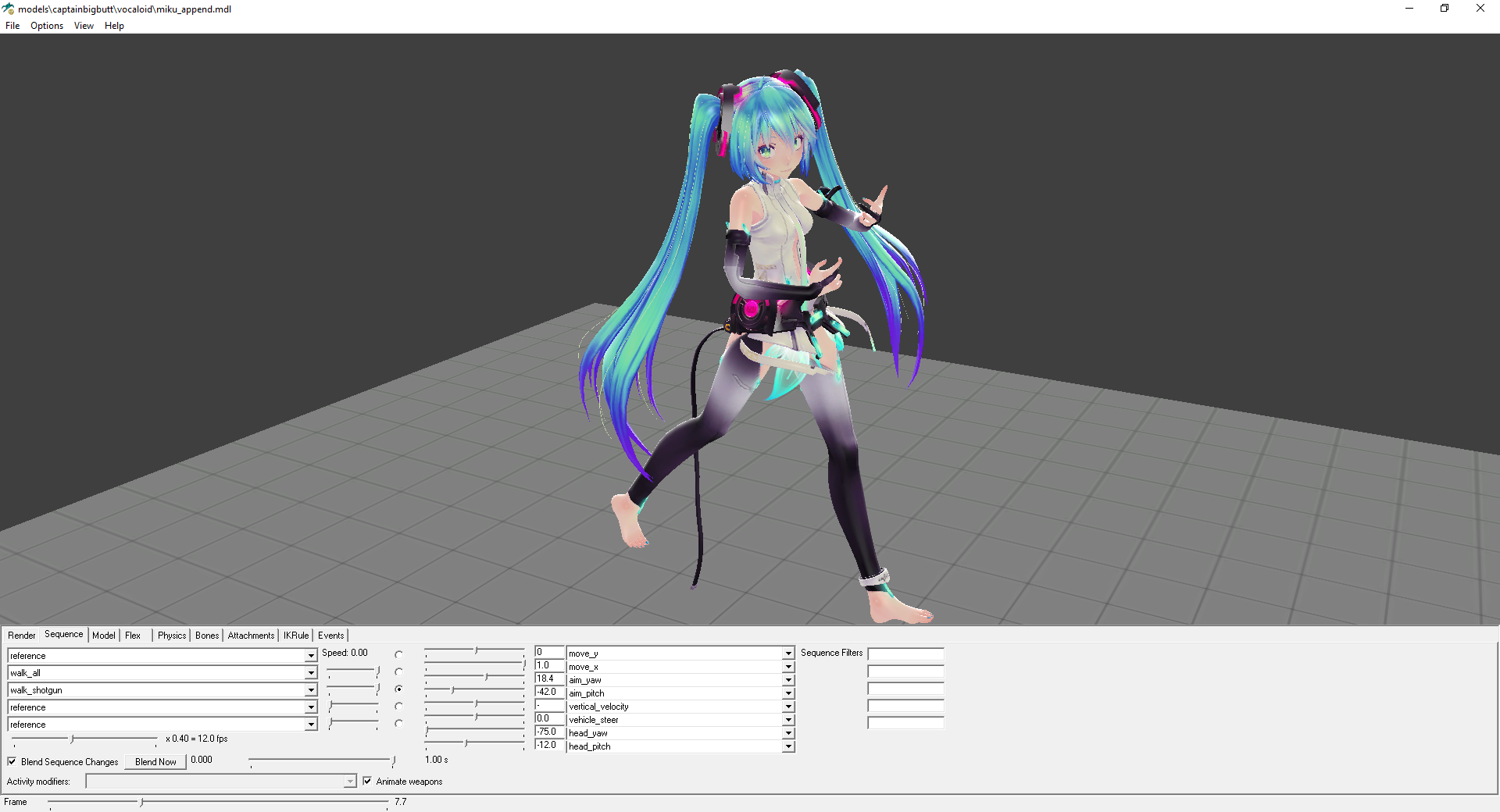The height and width of the screenshot is (812, 1500).
Task: Switch to the Render tab
Action: [22, 636]
